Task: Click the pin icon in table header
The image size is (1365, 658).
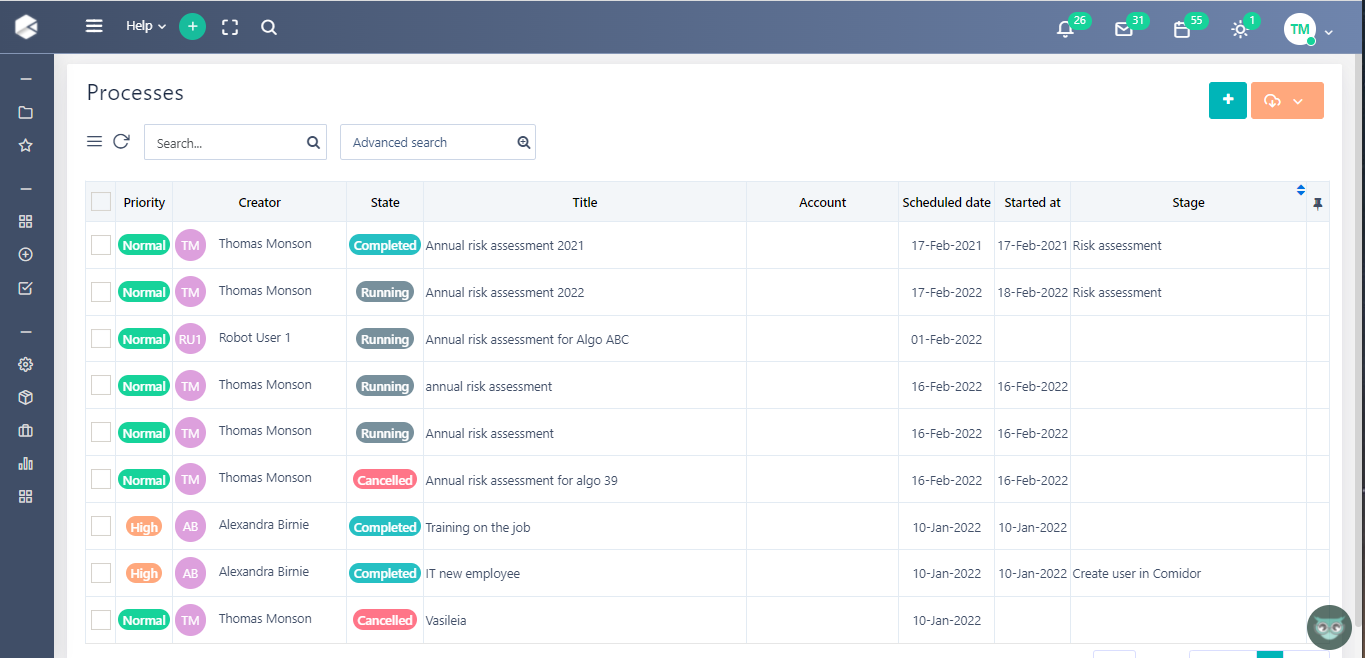Action: [1317, 203]
